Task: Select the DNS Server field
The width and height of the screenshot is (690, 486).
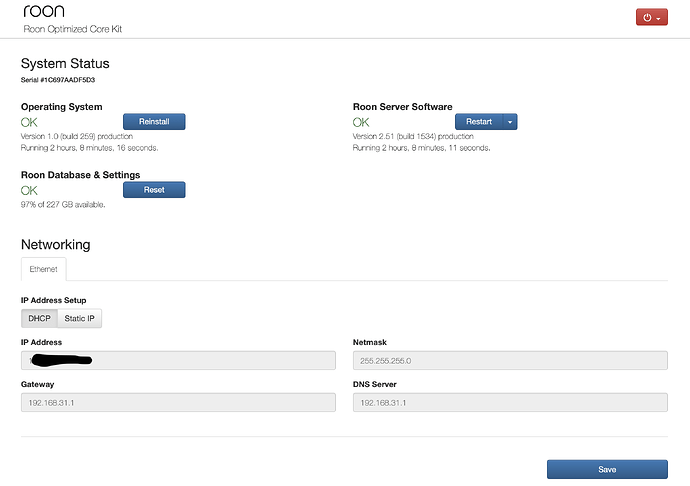Action: (x=510, y=402)
